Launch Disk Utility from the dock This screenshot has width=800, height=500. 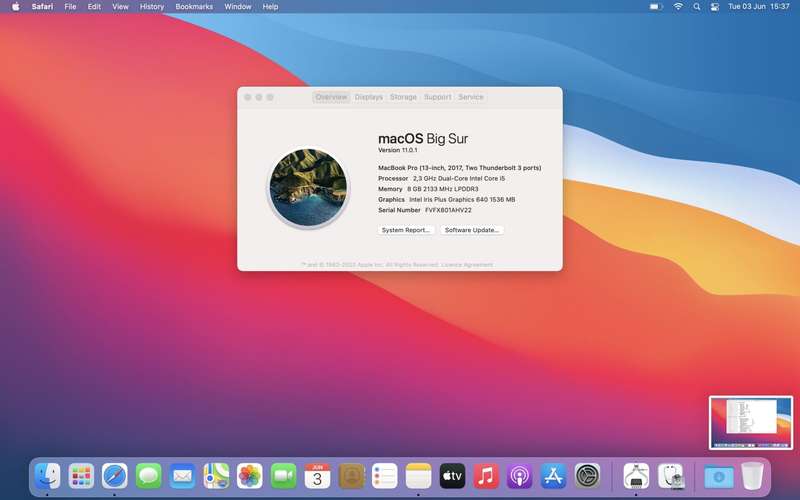(670, 476)
